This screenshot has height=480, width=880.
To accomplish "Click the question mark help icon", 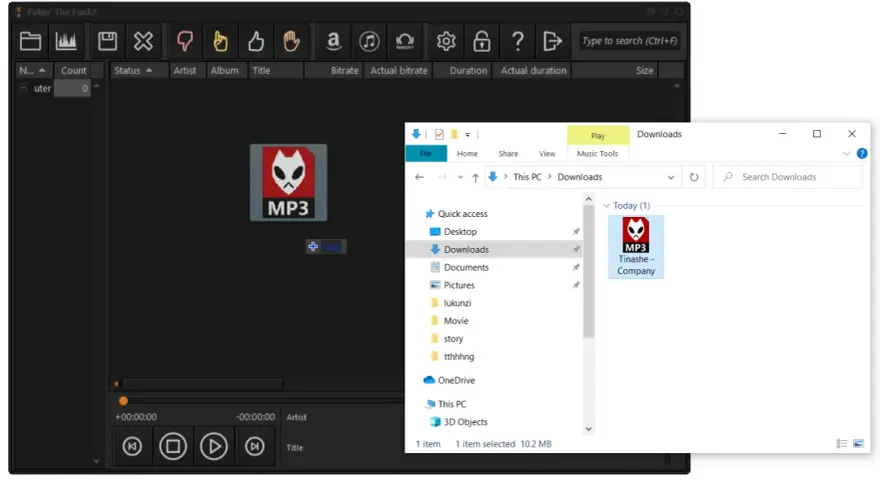I will (x=517, y=41).
